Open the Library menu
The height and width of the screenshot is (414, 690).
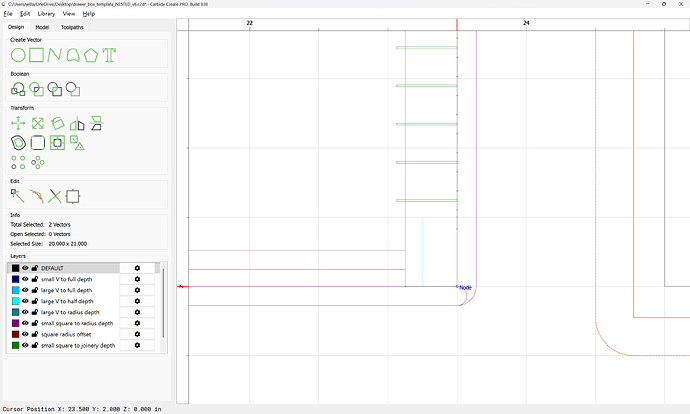(x=46, y=14)
